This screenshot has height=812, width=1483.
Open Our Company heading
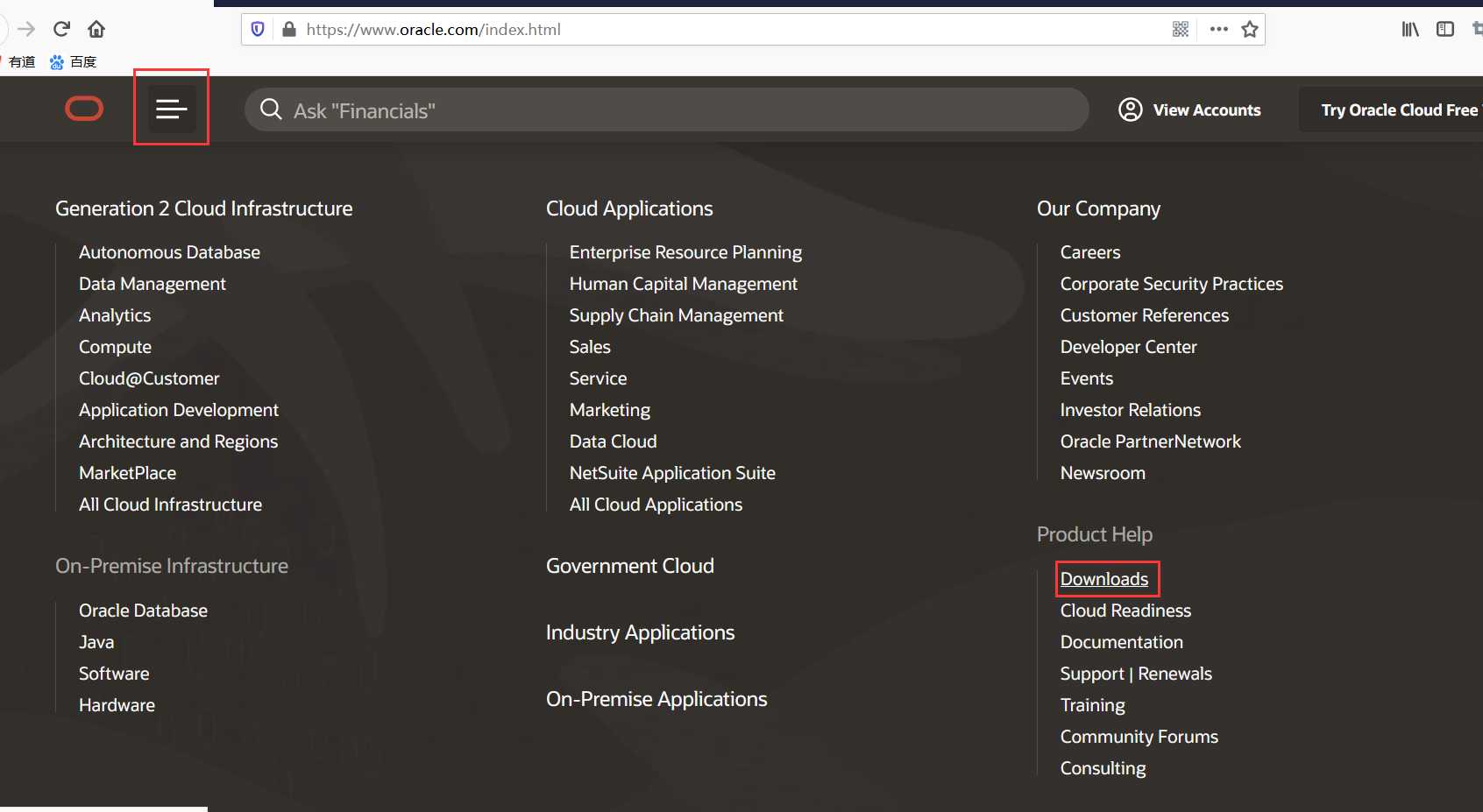click(x=1098, y=208)
